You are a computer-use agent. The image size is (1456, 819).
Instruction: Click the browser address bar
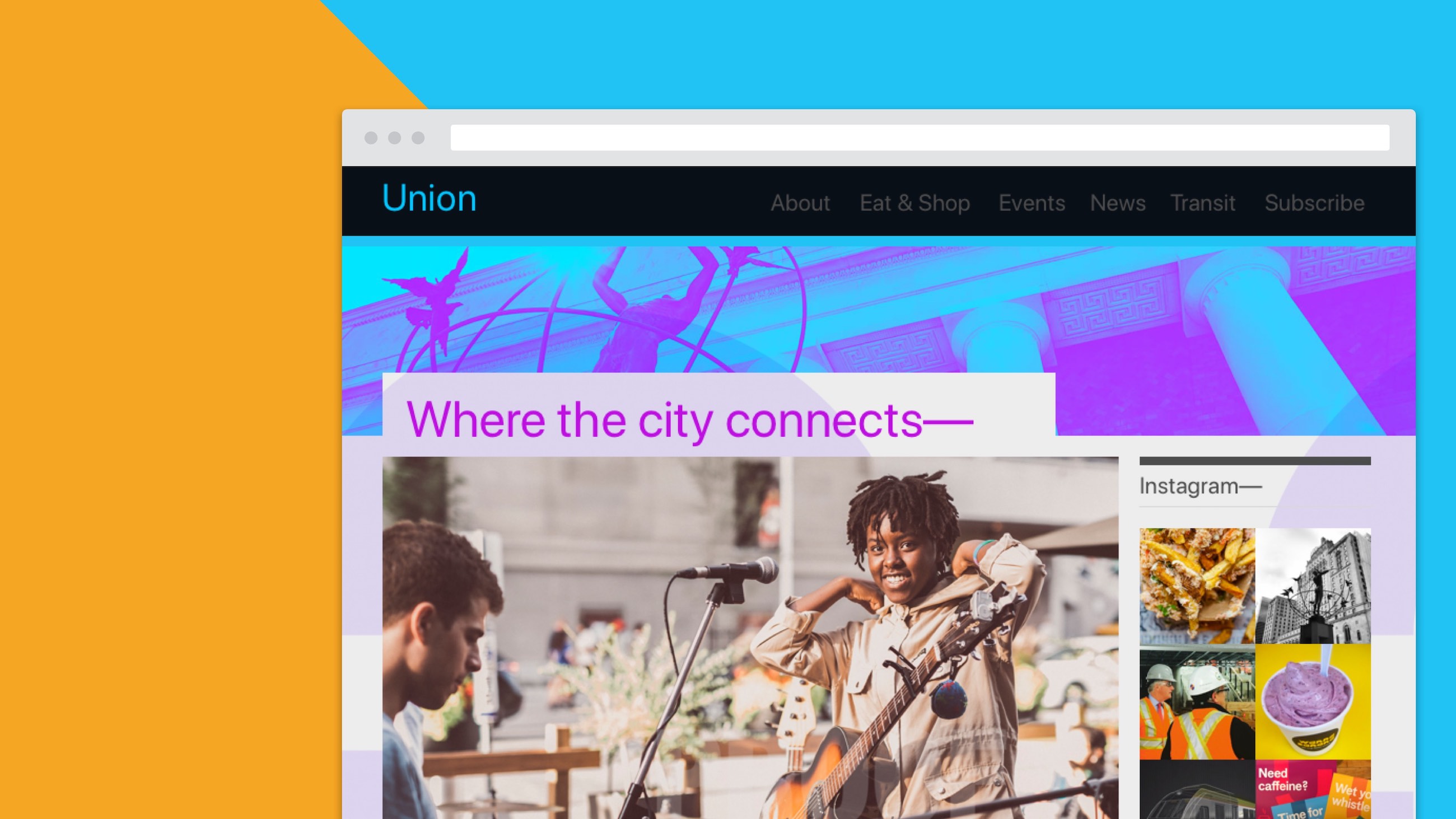coord(920,138)
